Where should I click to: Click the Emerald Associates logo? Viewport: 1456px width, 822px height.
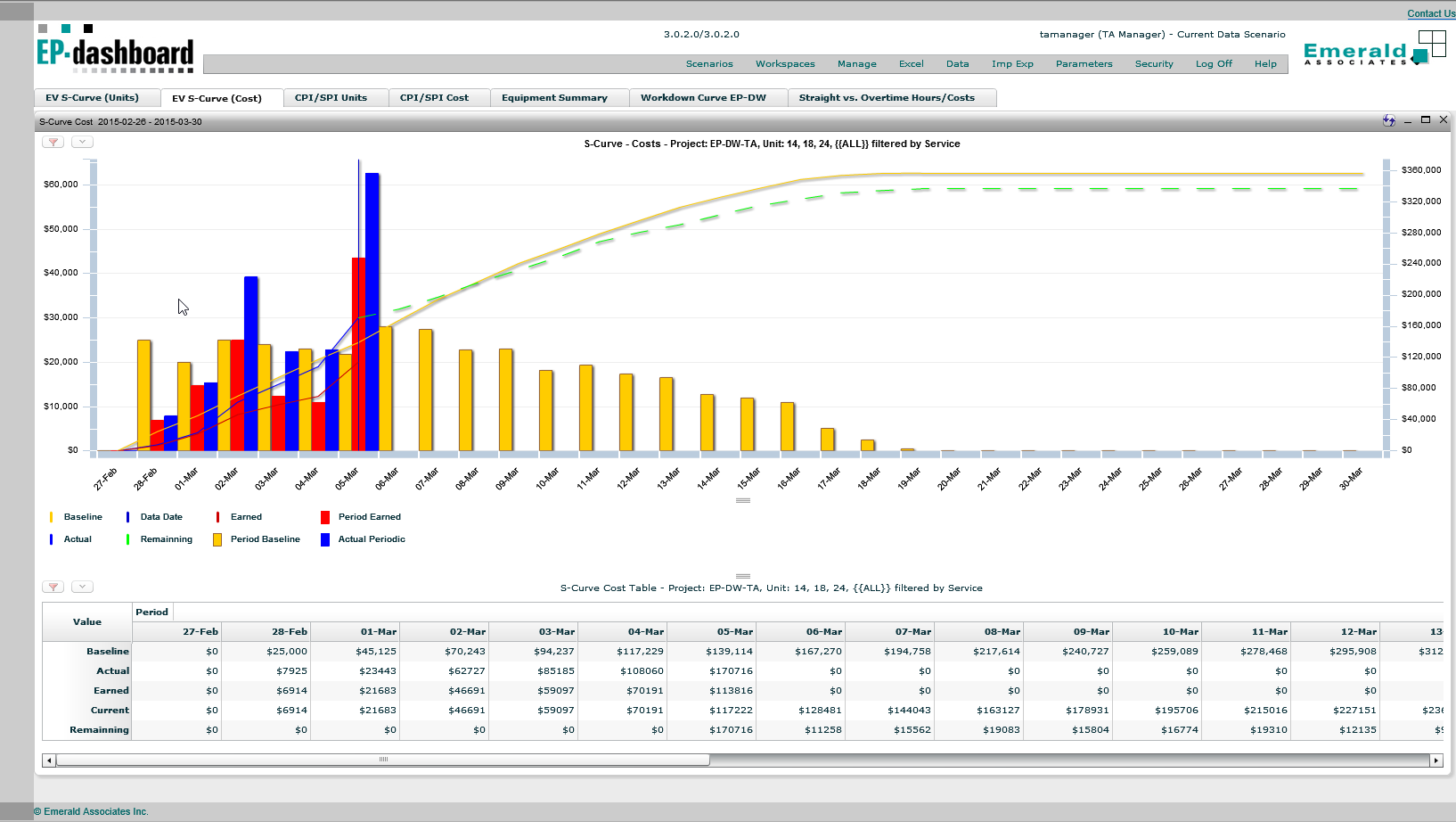1356,52
